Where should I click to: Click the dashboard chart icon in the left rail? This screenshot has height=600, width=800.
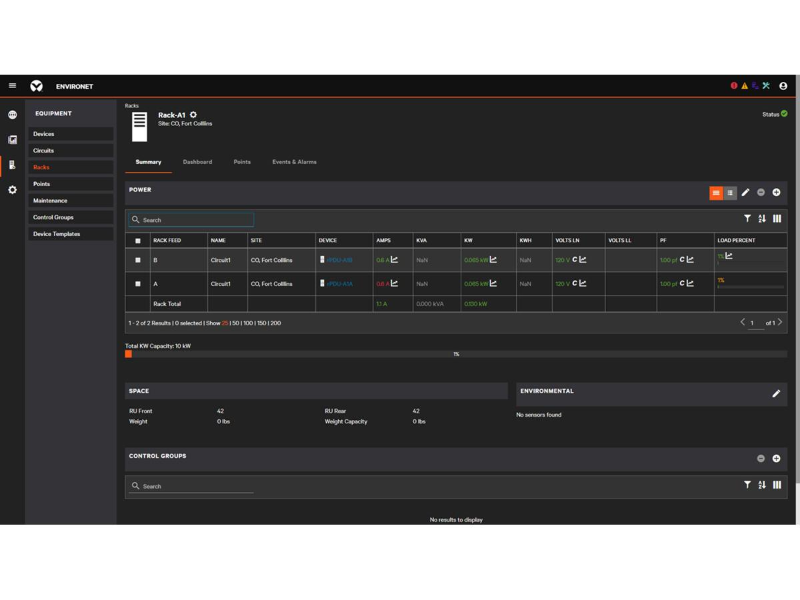coord(12,140)
